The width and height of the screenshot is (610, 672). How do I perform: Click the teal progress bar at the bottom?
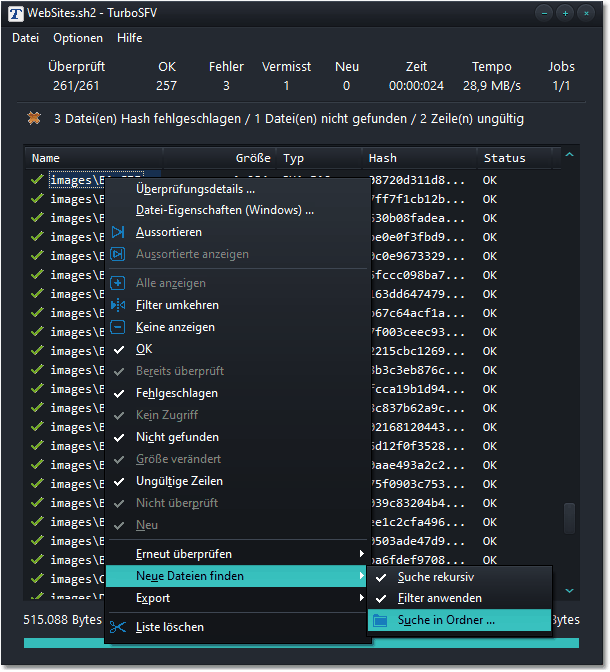[301, 642]
